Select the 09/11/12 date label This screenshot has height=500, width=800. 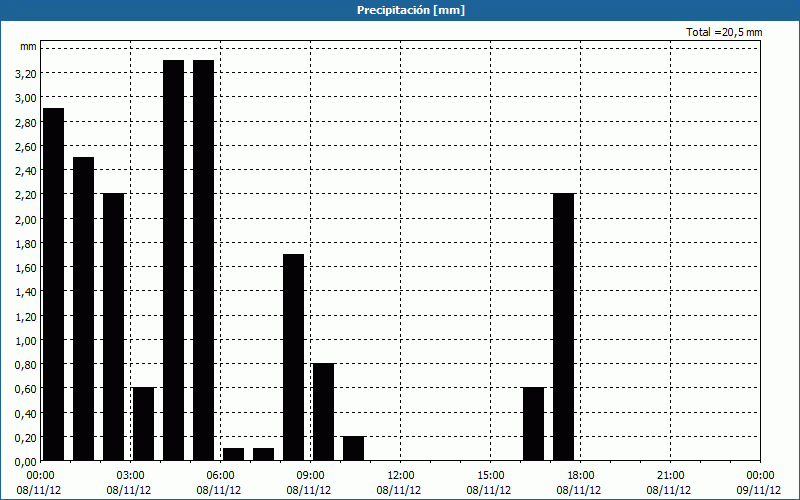tap(759, 490)
